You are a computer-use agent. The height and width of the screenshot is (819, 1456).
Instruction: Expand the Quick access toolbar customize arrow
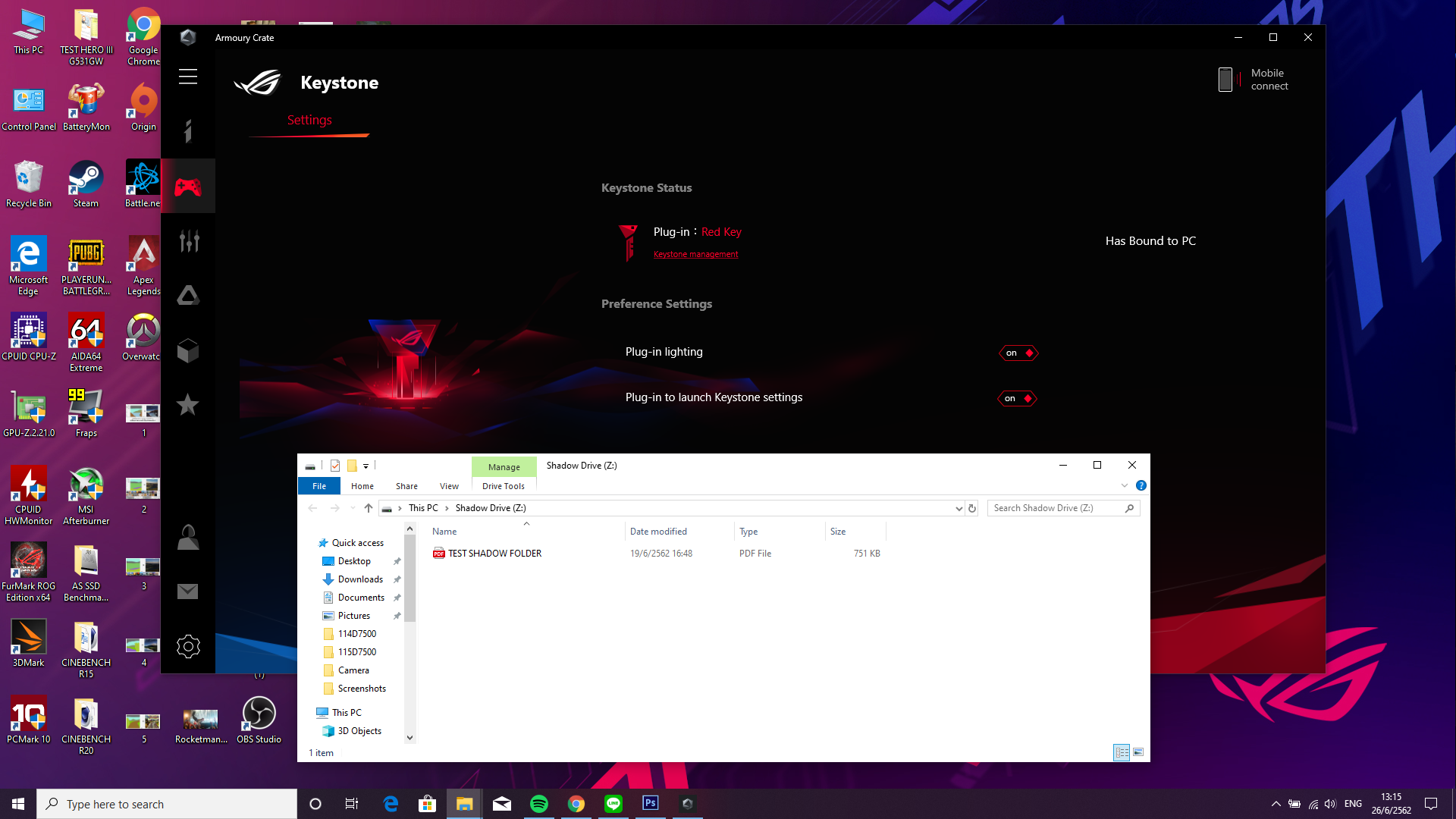coord(366,466)
